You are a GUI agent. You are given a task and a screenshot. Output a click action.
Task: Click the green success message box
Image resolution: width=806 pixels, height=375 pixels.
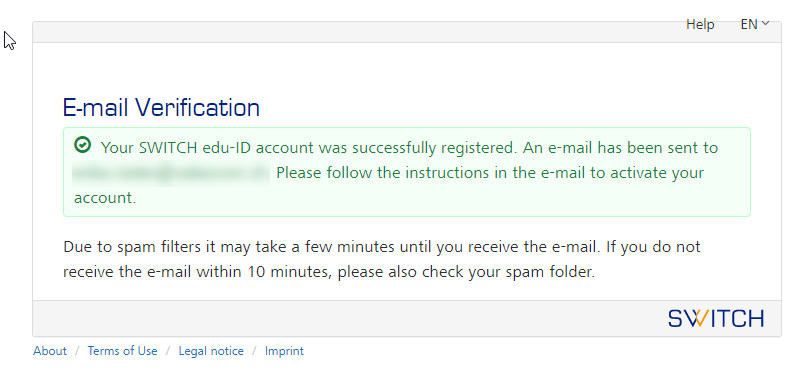(407, 172)
